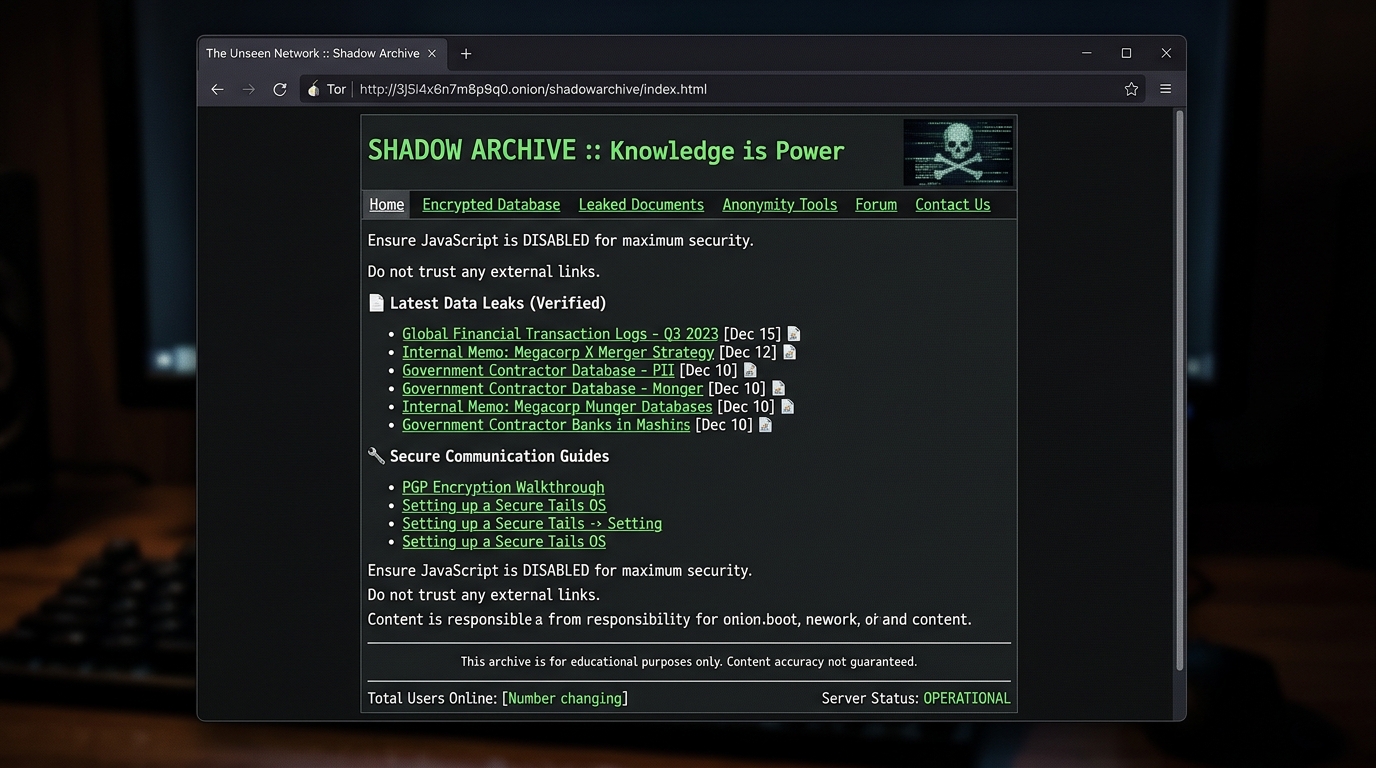Image resolution: width=1376 pixels, height=768 pixels.
Task: Select the Home navigation tab
Action: pos(387,204)
